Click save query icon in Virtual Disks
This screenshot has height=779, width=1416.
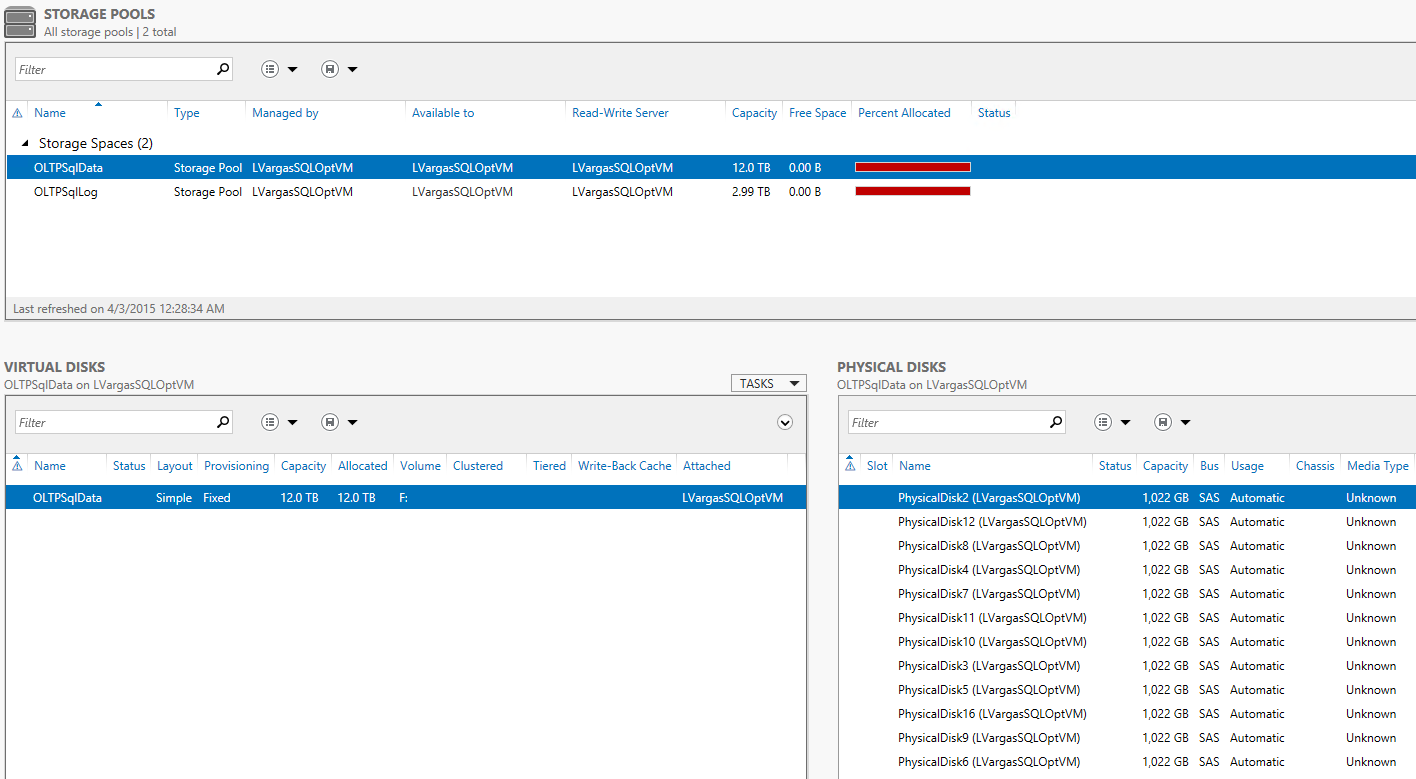(x=339, y=423)
